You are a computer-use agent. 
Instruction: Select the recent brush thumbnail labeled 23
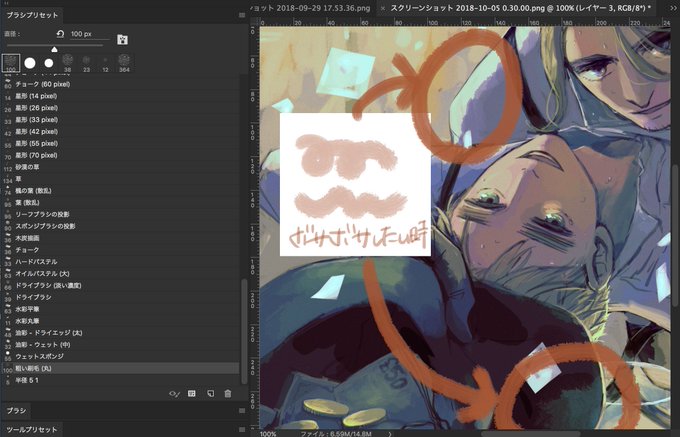[x=86, y=63]
